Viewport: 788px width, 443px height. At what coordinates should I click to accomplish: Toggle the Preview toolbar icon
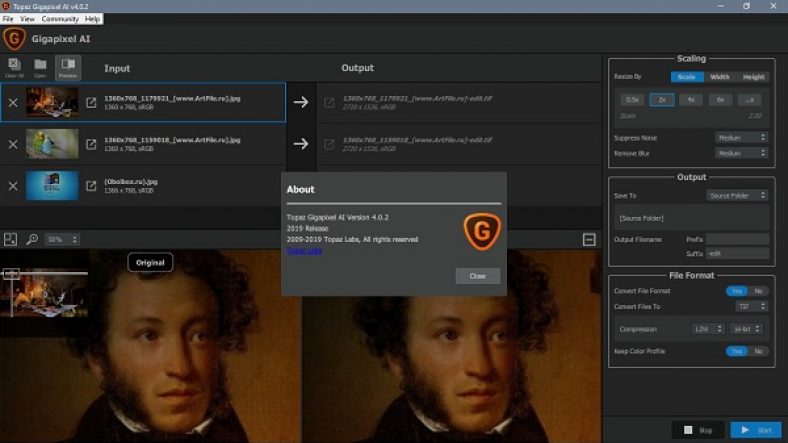tap(68, 68)
